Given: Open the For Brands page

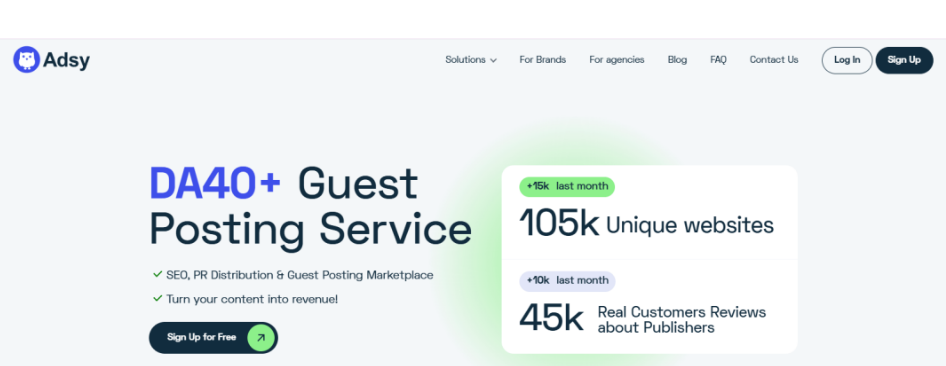Looking at the screenshot, I should [542, 60].
